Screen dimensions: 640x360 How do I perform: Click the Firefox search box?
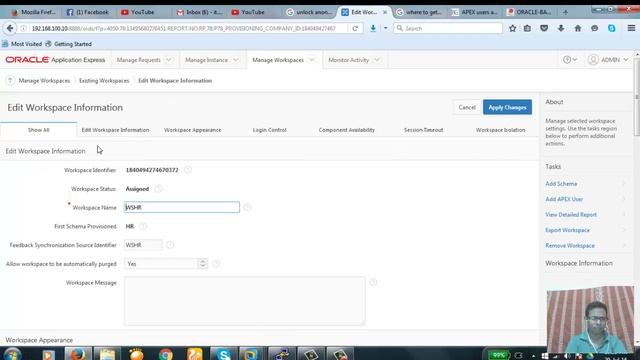(448, 28)
